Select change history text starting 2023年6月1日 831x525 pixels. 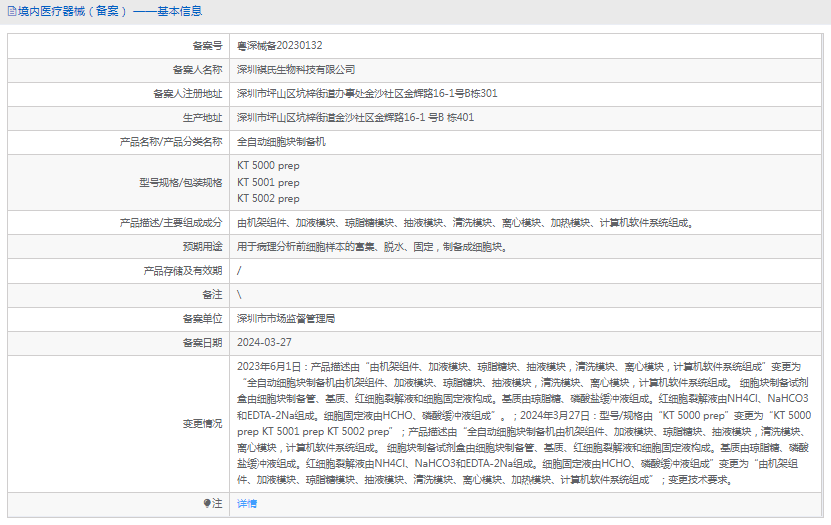pyautogui.click(x=524, y=423)
